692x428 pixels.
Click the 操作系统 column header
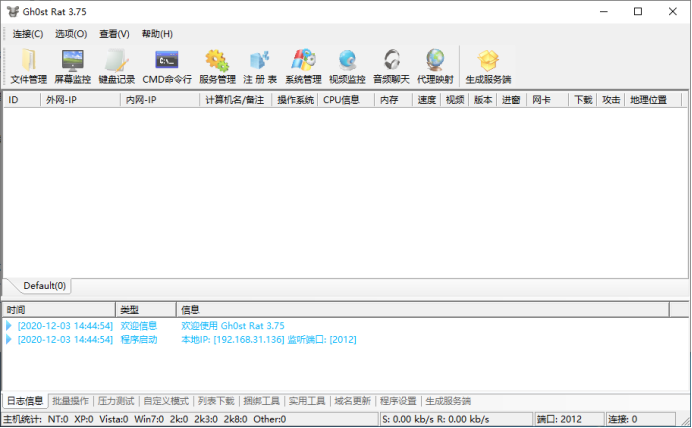coord(295,100)
